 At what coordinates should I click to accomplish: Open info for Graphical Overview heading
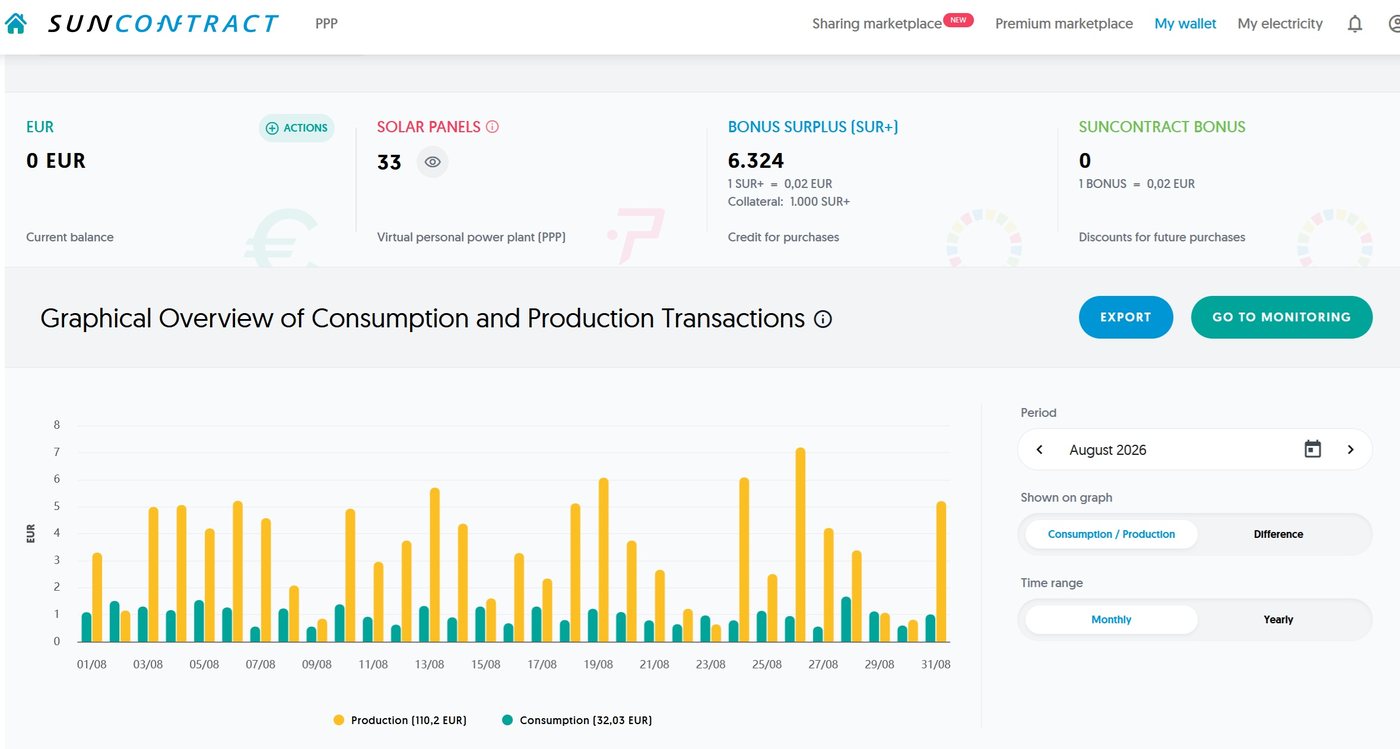coord(823,319)
